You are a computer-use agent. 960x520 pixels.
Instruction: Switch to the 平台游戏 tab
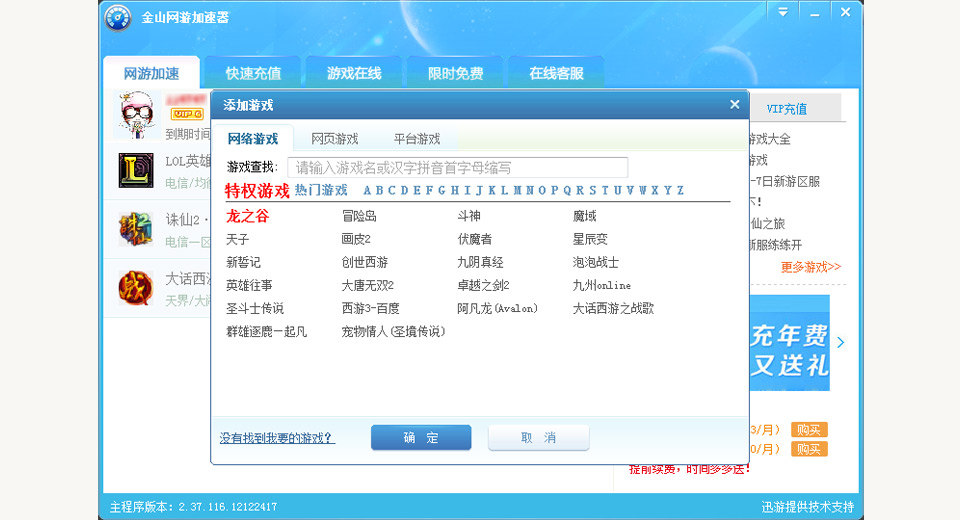(x=417, y=139)
